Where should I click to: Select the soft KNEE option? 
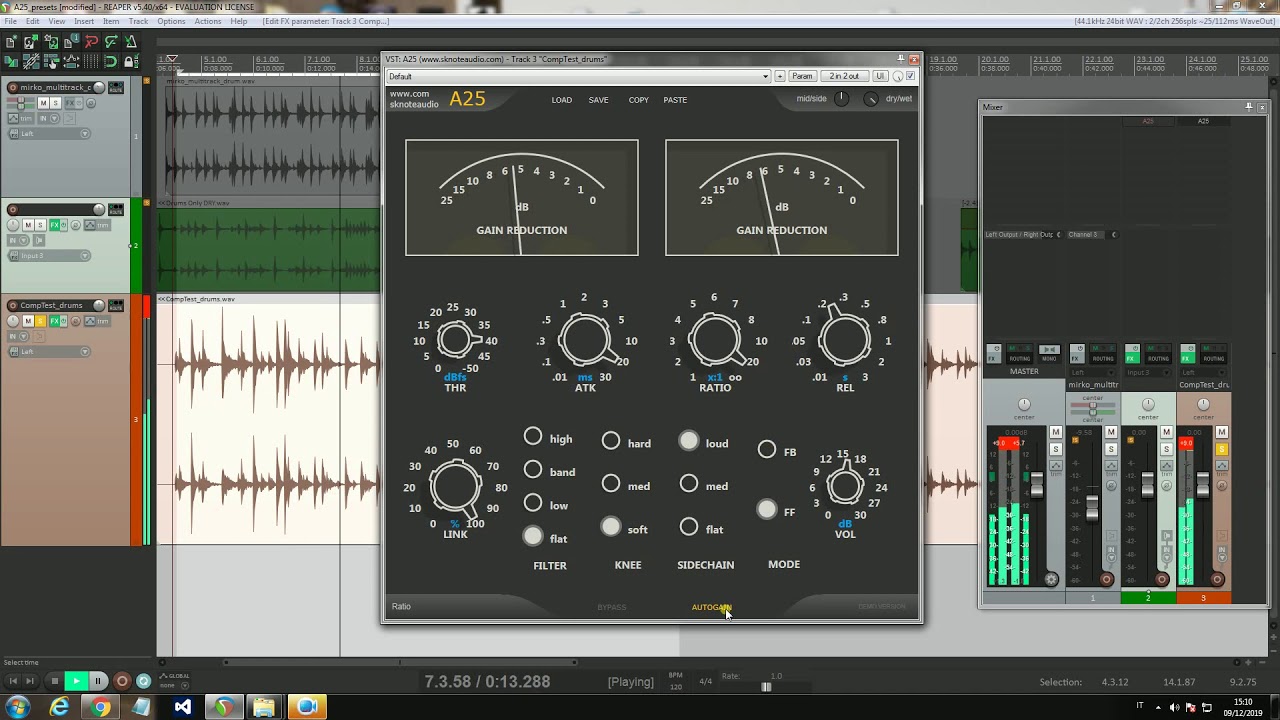tap(611, 527)
